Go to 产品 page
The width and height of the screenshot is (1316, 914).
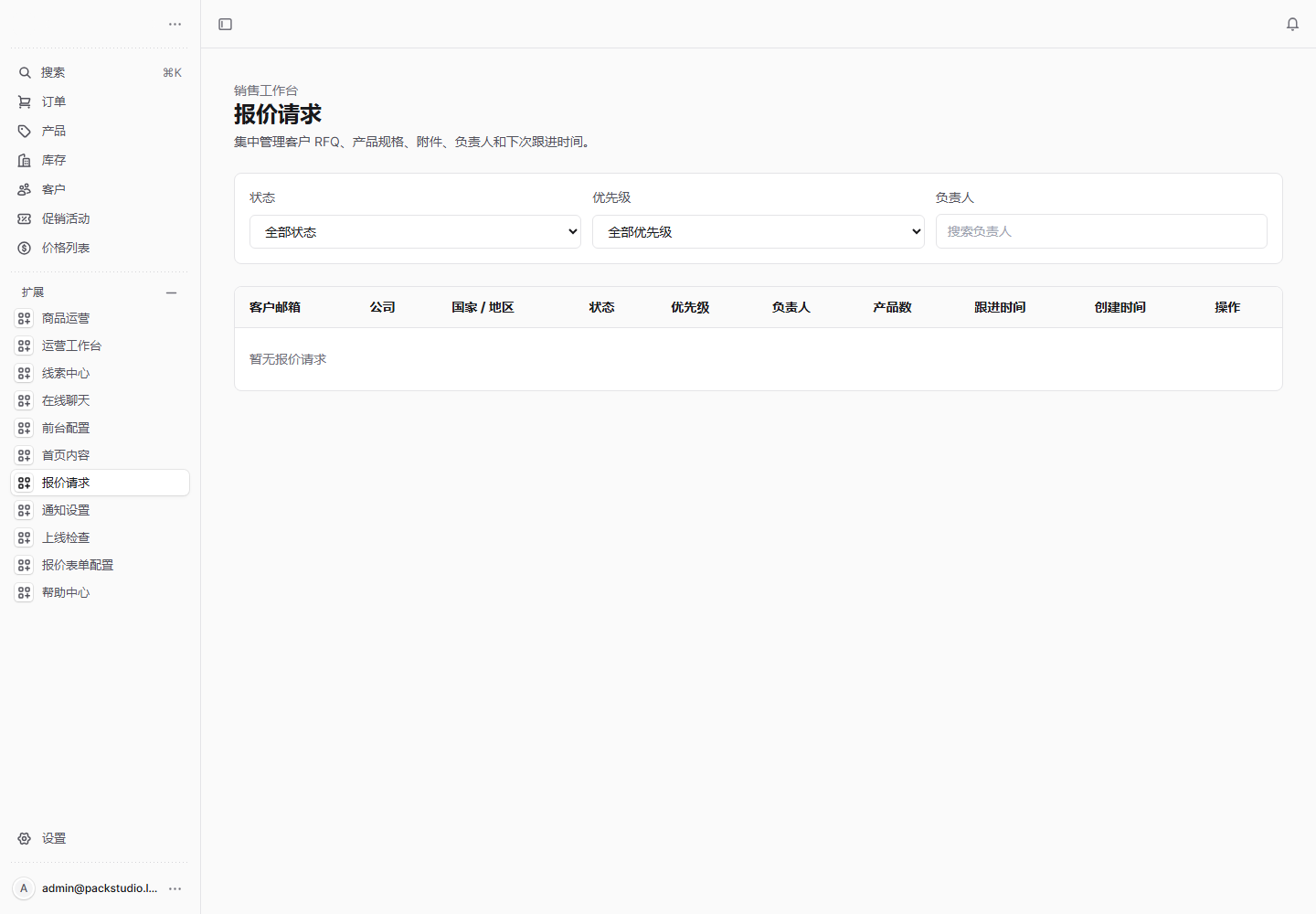pyautogui.click(x=101, y=131)
